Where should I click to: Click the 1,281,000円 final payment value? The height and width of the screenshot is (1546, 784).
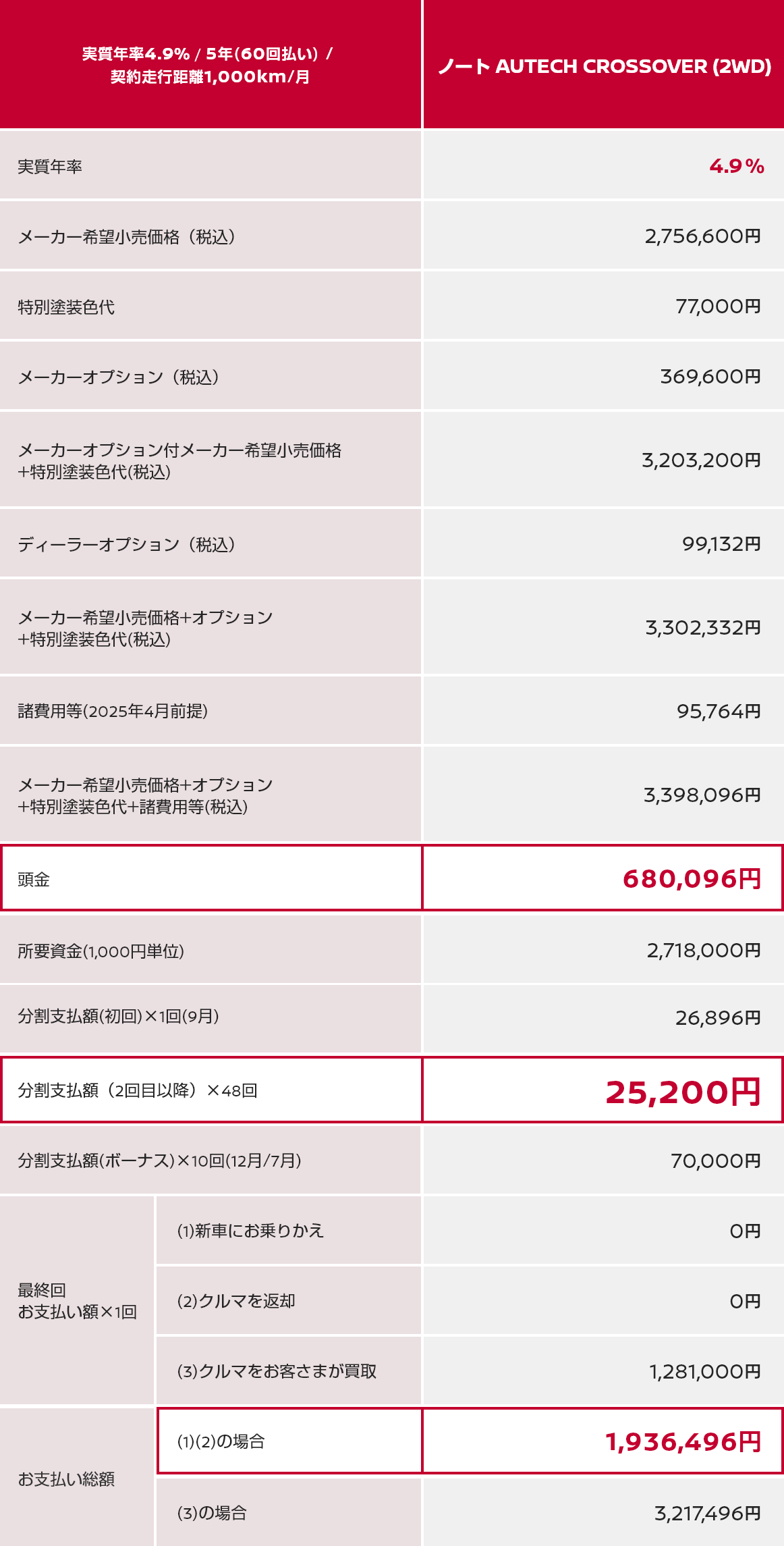point(705,1372)
